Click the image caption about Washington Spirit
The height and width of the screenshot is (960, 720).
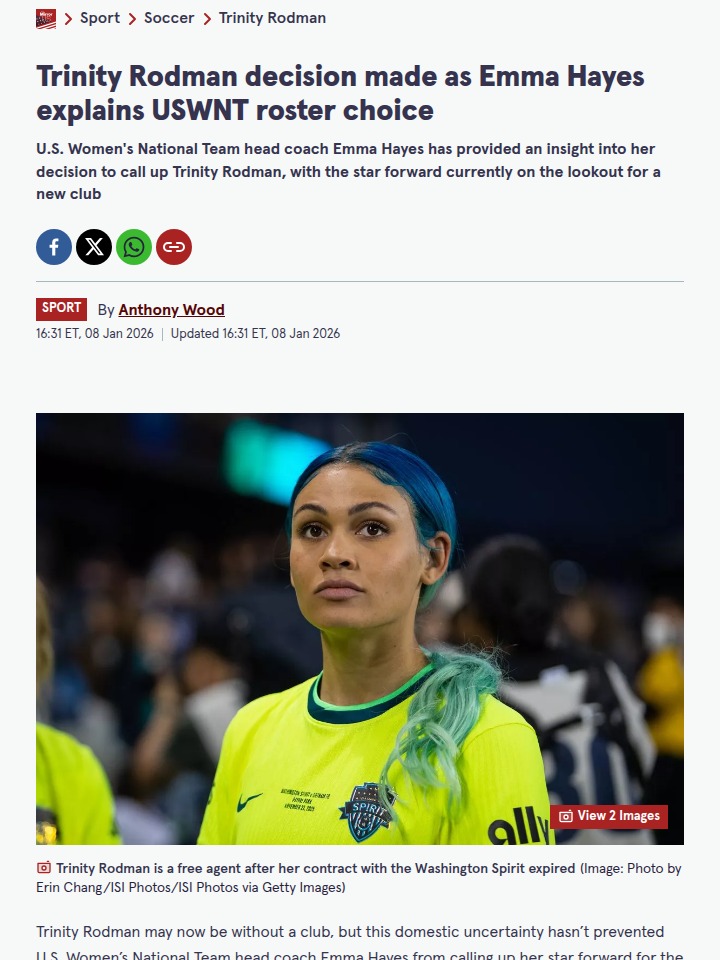tap(360, 877)
